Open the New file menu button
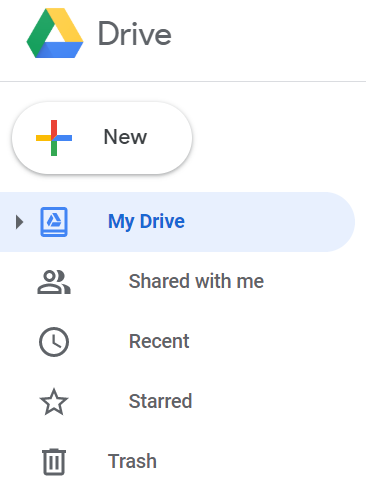 pyautogui.click(x=102, y=138)
